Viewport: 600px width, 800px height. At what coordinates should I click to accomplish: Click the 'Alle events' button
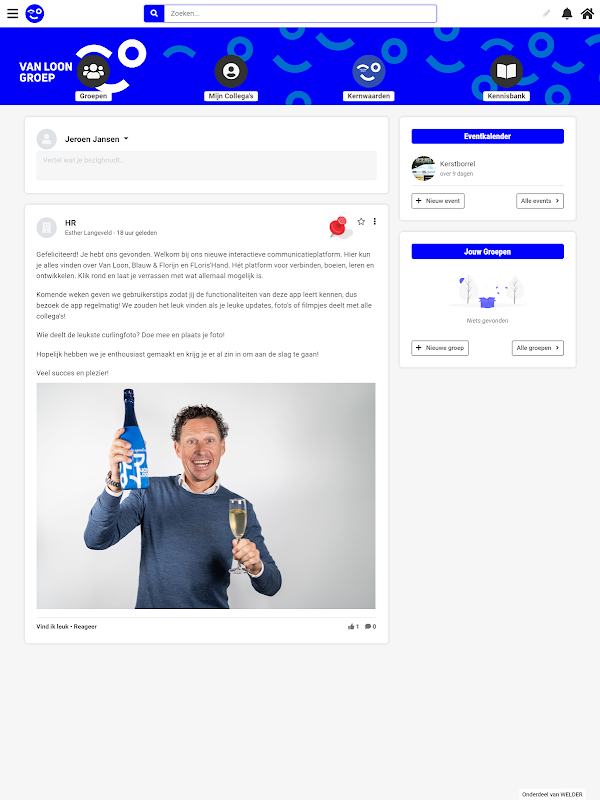(540, 201)
